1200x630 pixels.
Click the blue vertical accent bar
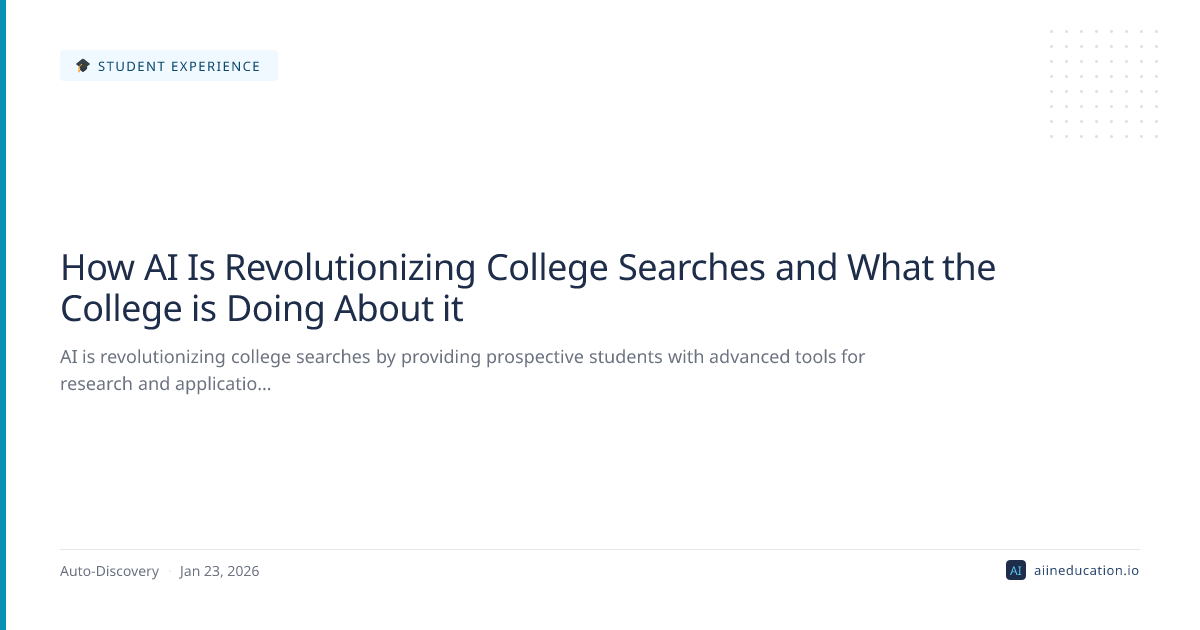pos(3,315)
